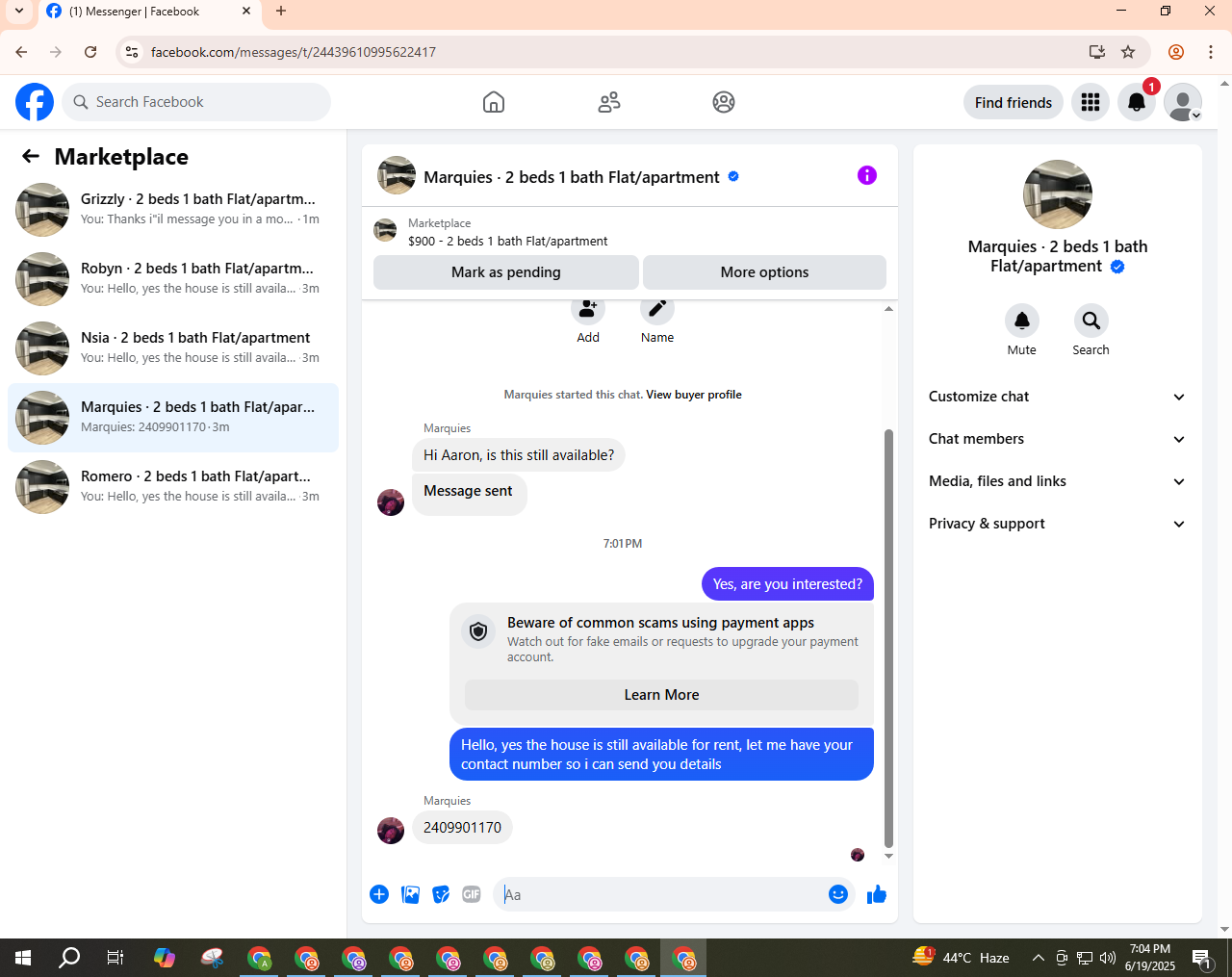Choose a sticker icon in composer
The image size is (1232, 977).
pyautogui.click(x=441, y=894)
